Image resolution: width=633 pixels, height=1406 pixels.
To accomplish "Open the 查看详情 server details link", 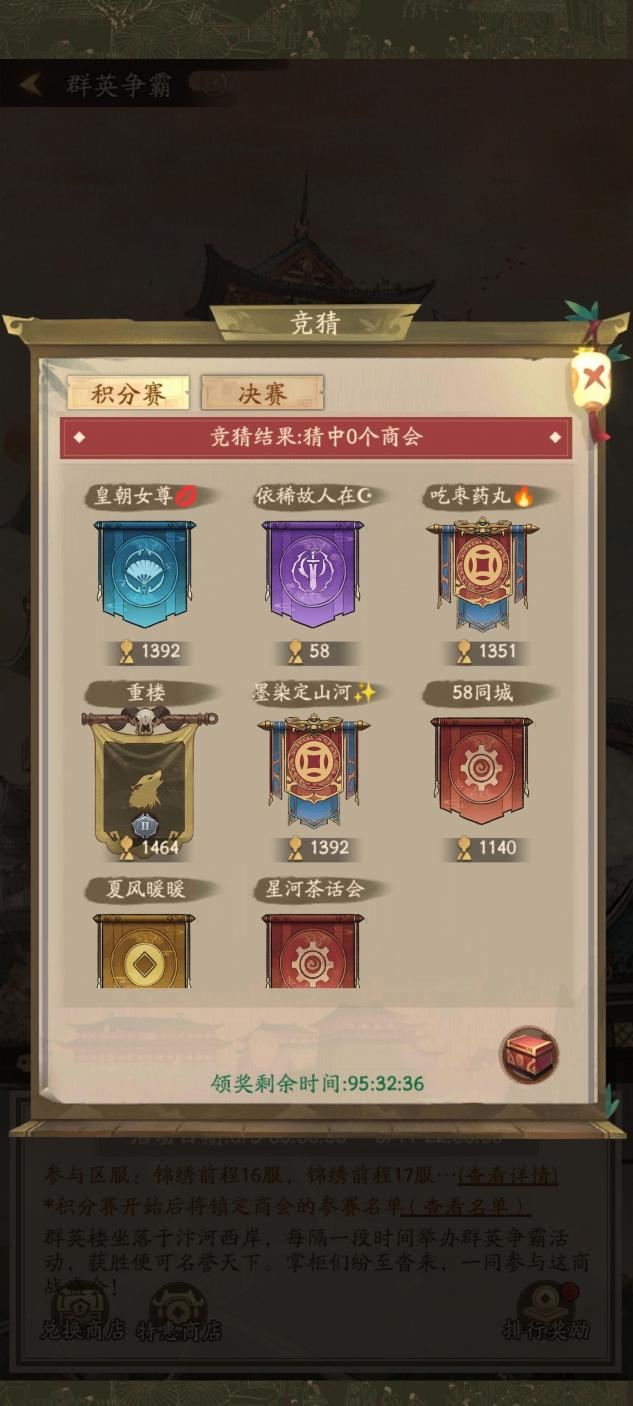I will [508, 1176].
